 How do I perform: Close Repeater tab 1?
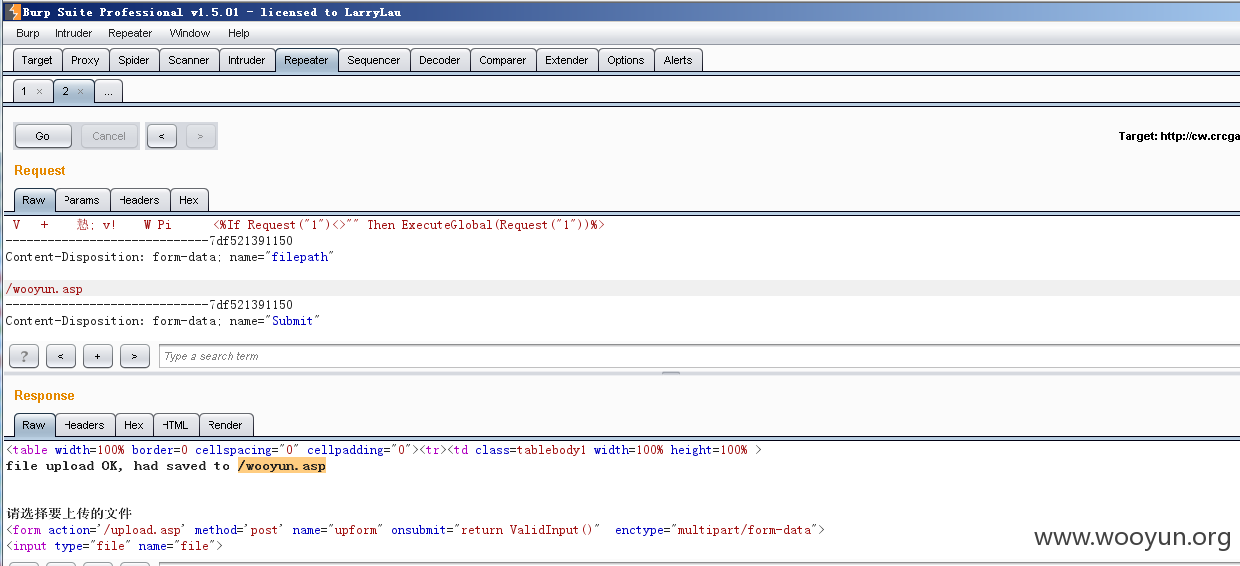[x=39, y=91]
